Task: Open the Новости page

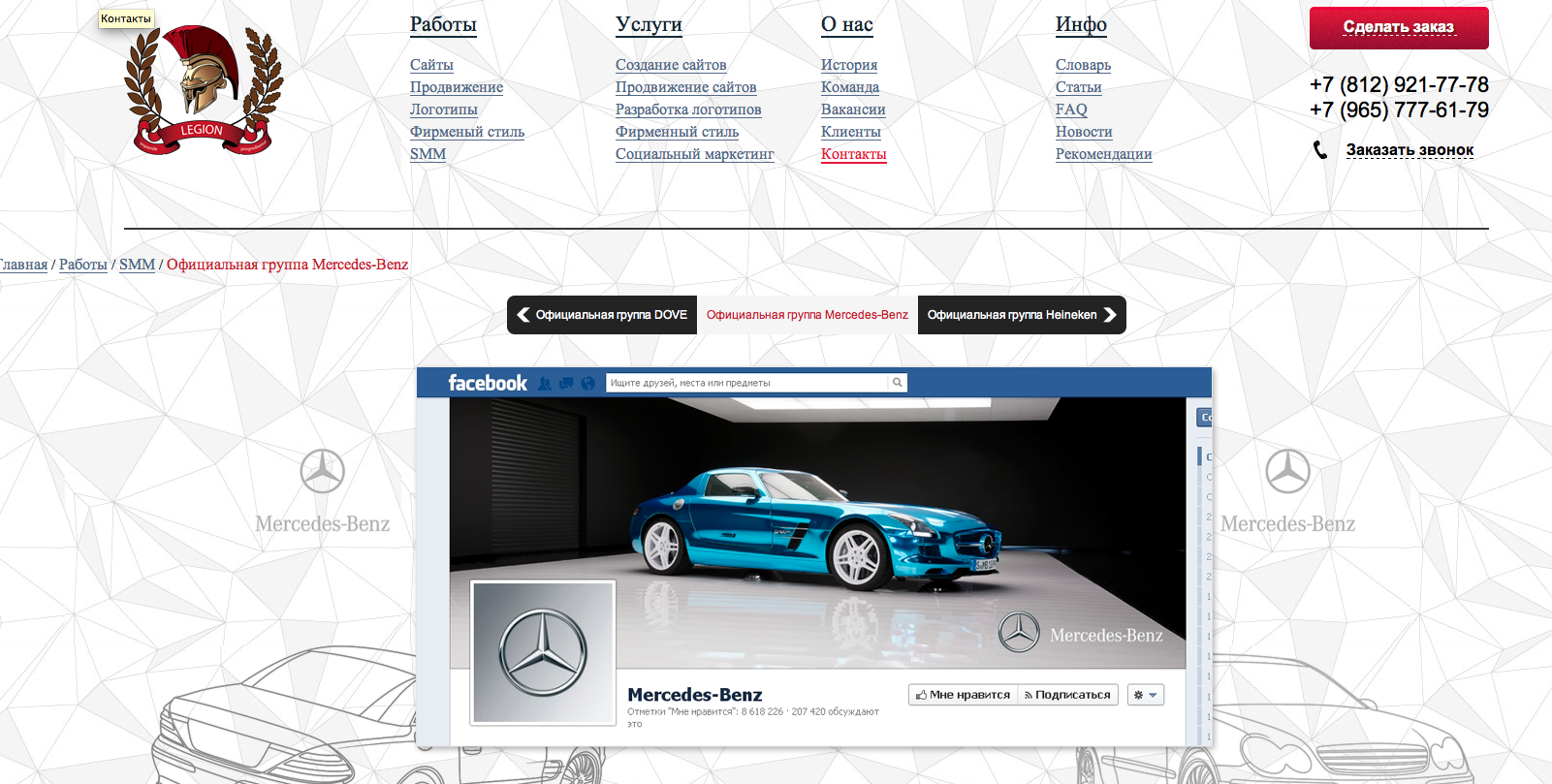Action: pyautogui.click(x=1084, y=132)
